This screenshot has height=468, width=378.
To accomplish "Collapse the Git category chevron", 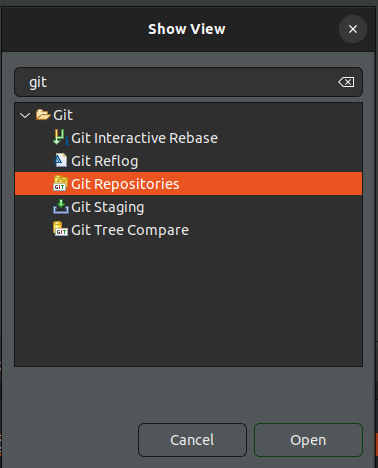I will pyautogui.click(x=25, y=115).
